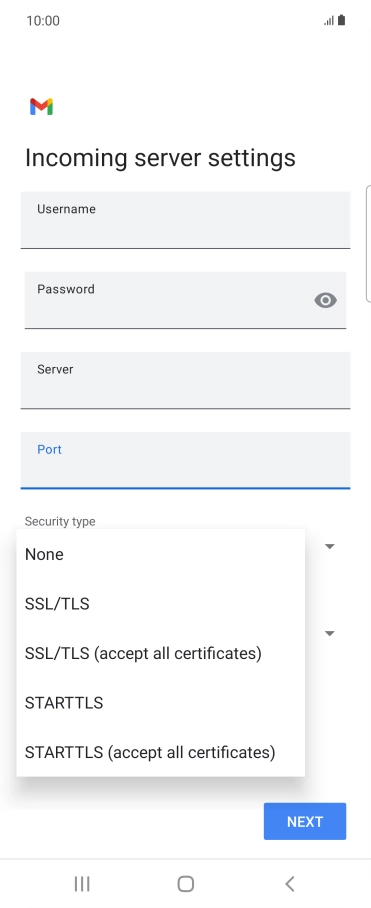Tap the battery icon in status bar
The image size is (371, 908).
[x=341, y=20]
